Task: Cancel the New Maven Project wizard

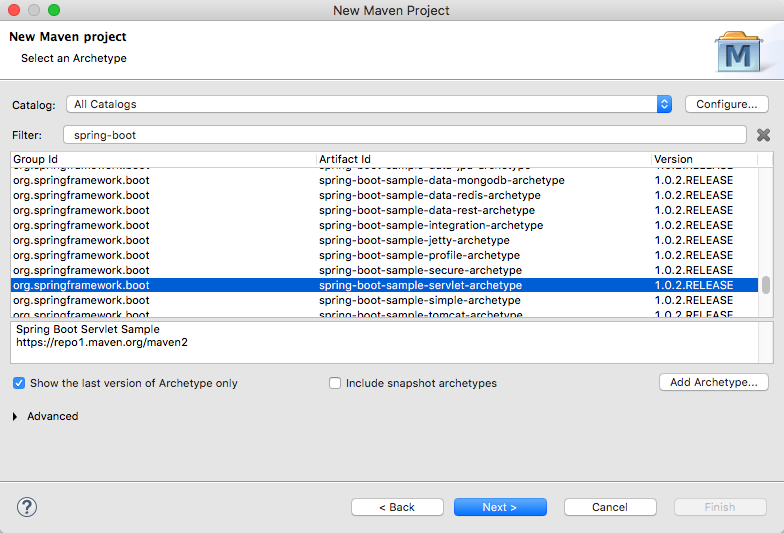Action: coord(610,507)
